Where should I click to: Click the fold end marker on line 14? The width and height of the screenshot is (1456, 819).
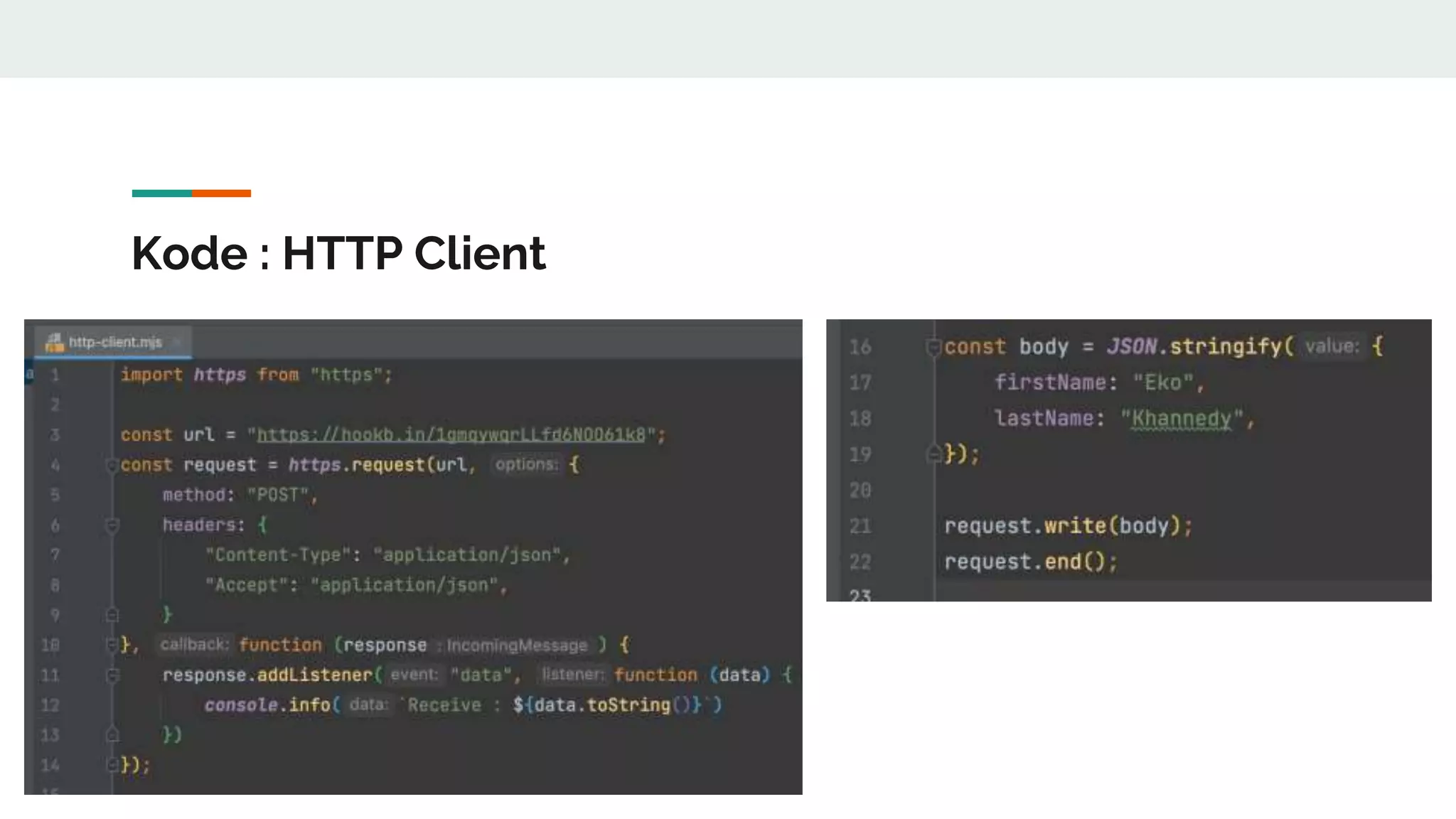click(112, 765)
